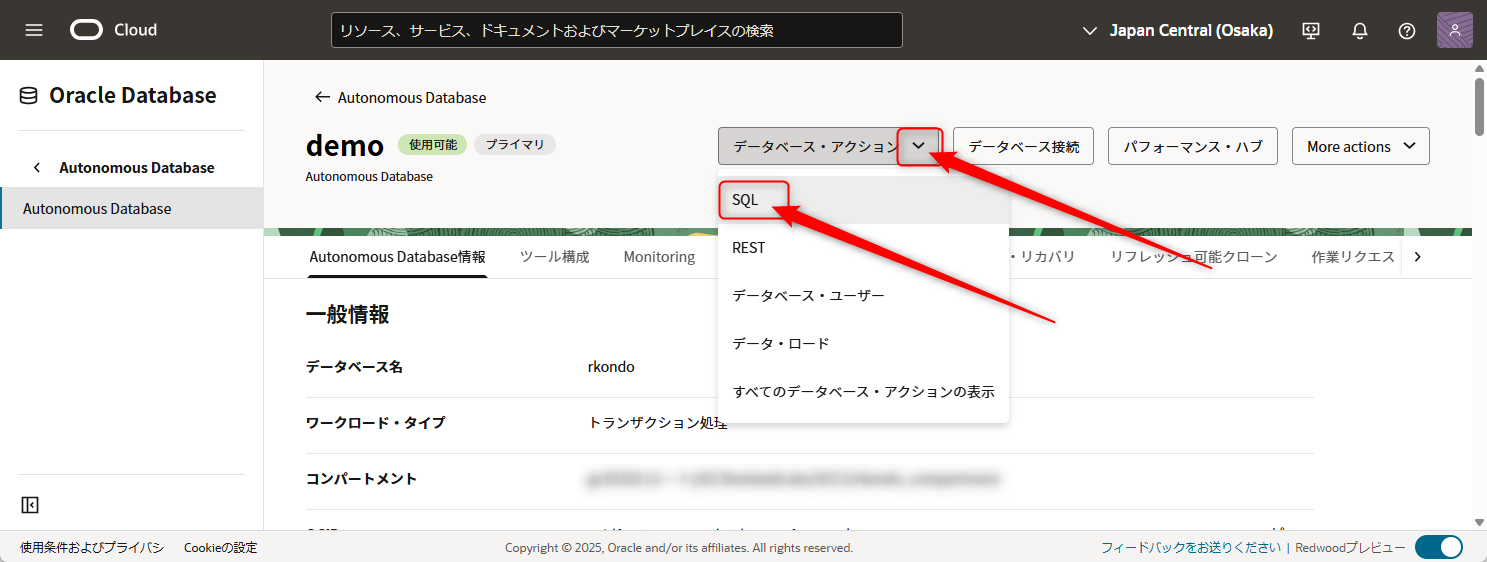This screenshot has width=1487, height=562.
Task: Select SQL from the dropdown menu
Action: [x=863, y=200]
